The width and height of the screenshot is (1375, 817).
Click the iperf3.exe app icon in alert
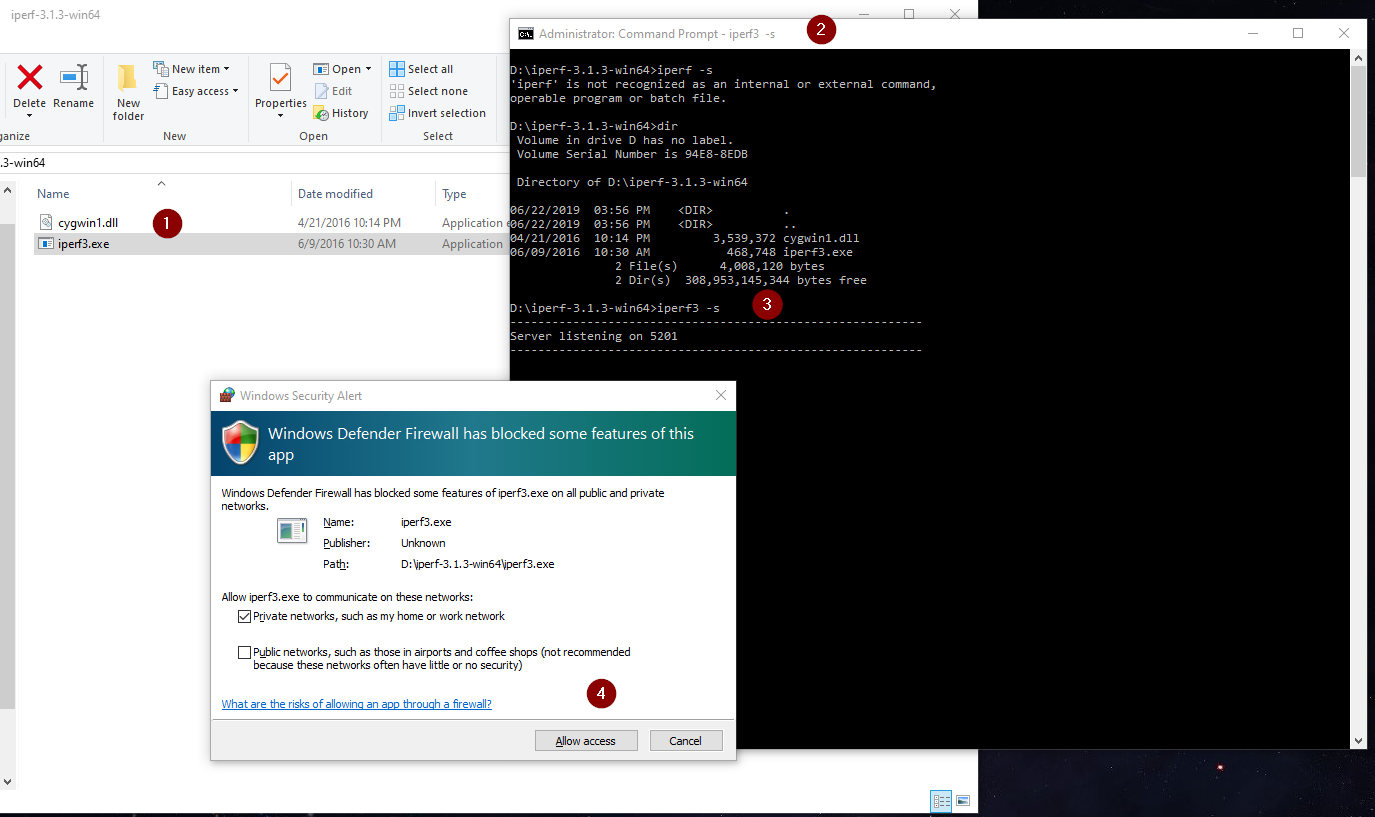click(292, 530)
